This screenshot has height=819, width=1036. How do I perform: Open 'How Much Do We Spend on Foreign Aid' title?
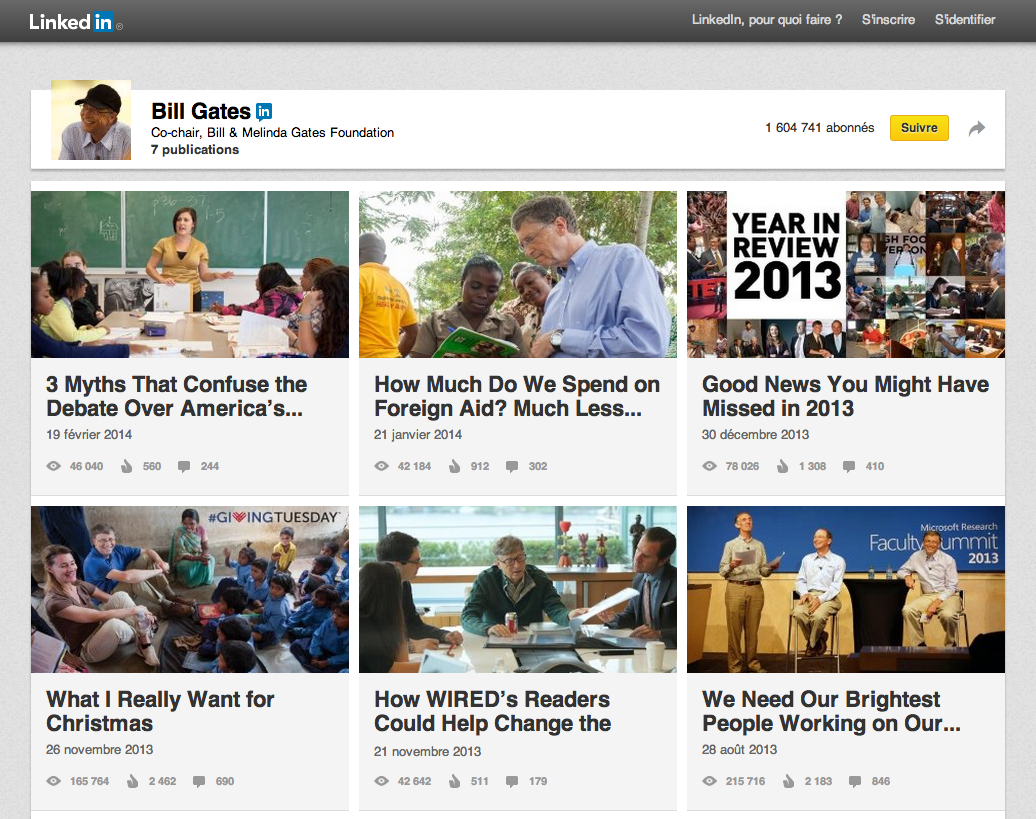517,396
